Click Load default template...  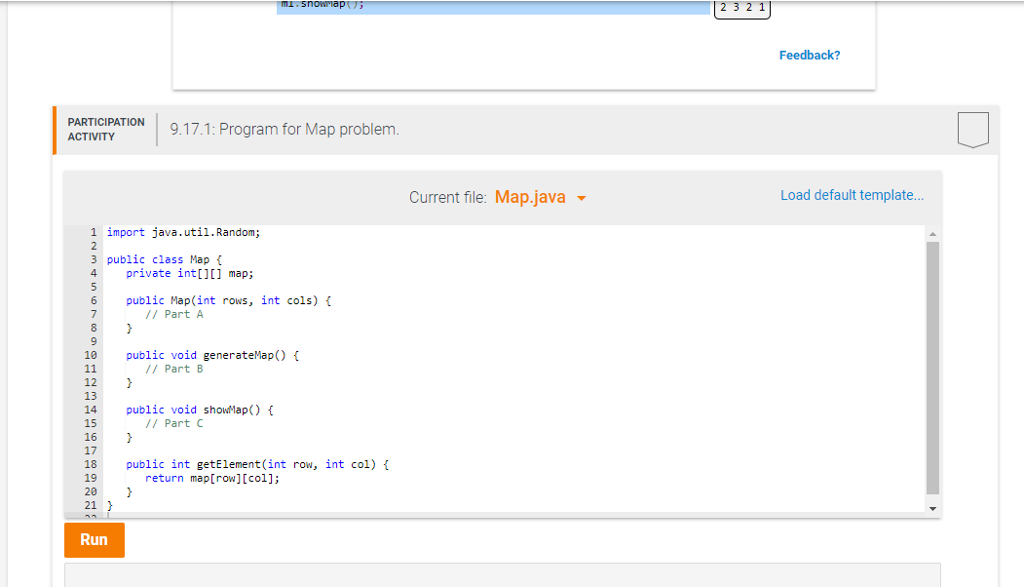(x=851, y=194)
